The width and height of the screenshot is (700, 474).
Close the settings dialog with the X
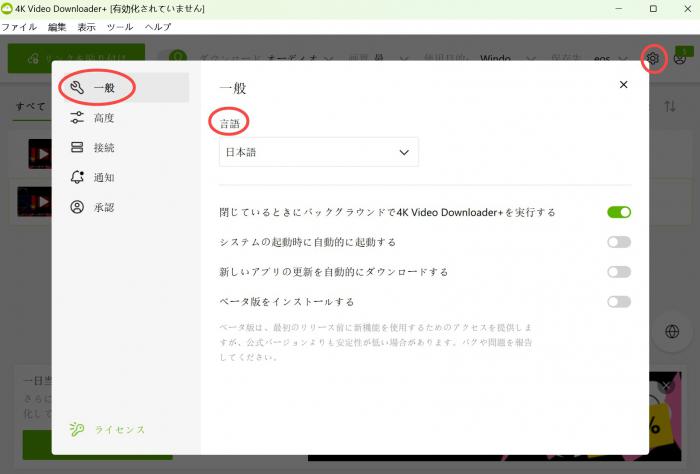pyautogui.click(x=624, y=84)
